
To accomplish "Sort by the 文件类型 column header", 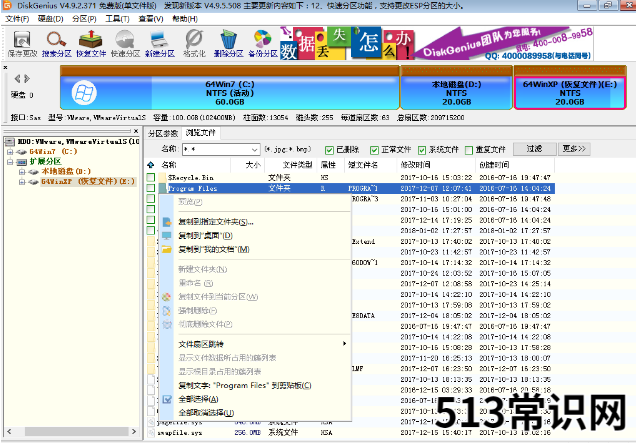I will (x=291, y=165).
